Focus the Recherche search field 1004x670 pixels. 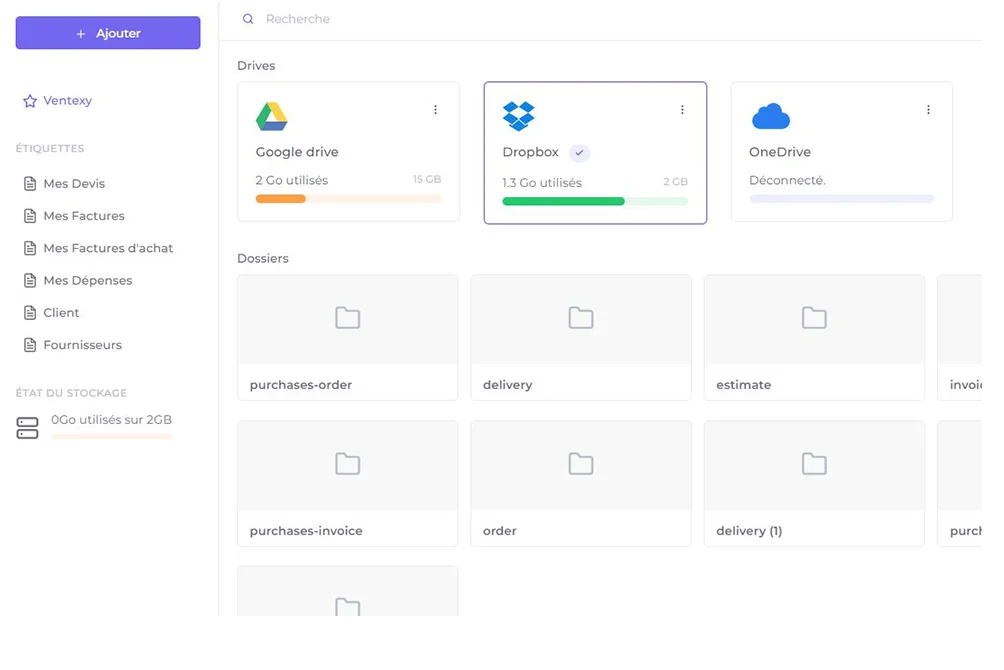click(x=298, y=19)
